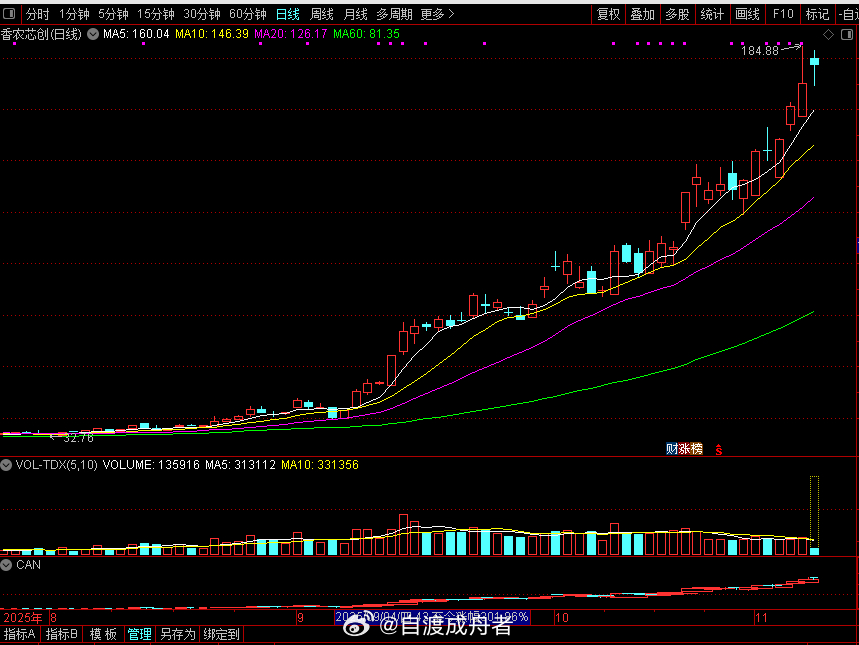Viewport: 859px width, 645px height.
Task: Click the 管理 manage tab
Action: pyautogui.click(x=140, y=635)
